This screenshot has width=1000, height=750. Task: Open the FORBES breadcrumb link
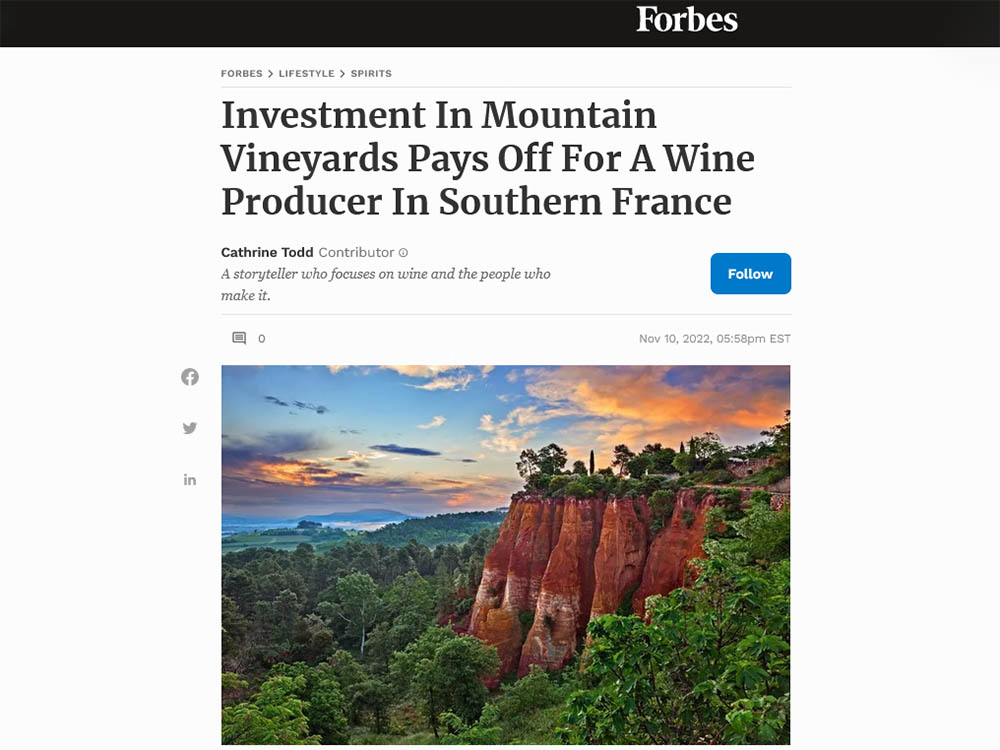coord(242,73)
